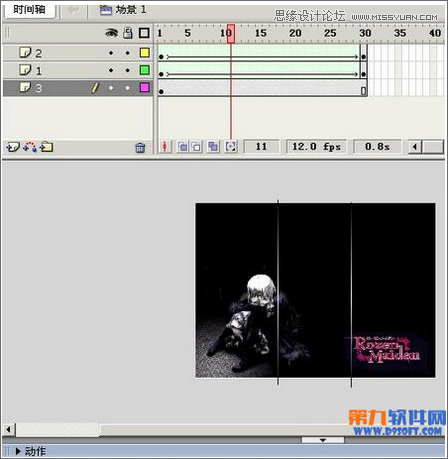Viewport: 448px width, 459px height.
Task: Click timeline scroll left arrow
Action: pyautogui.click(x=415, y=147)
